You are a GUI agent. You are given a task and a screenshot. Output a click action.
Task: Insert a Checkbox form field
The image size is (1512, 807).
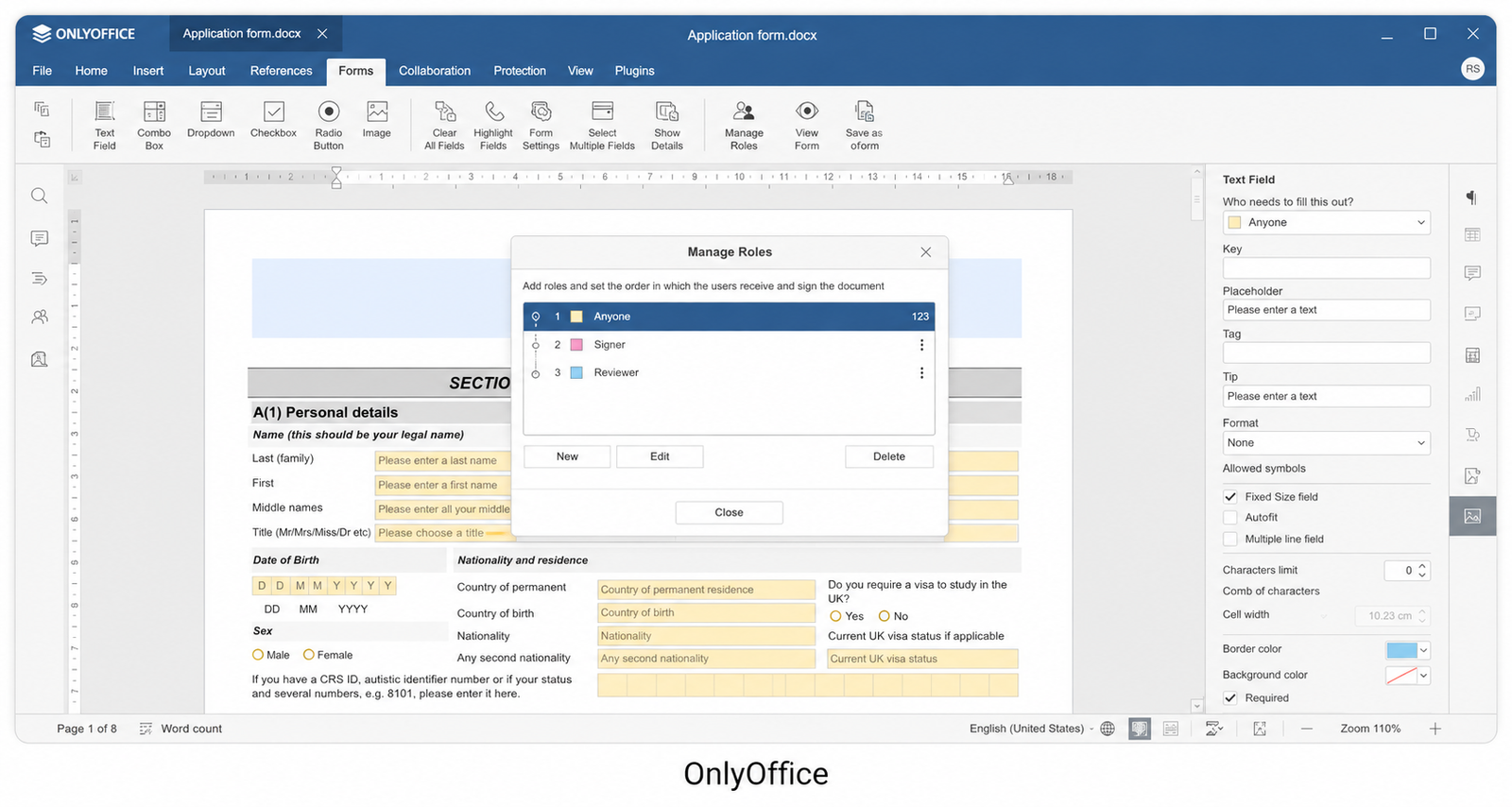pyautogui.click(x=273, y=120)
